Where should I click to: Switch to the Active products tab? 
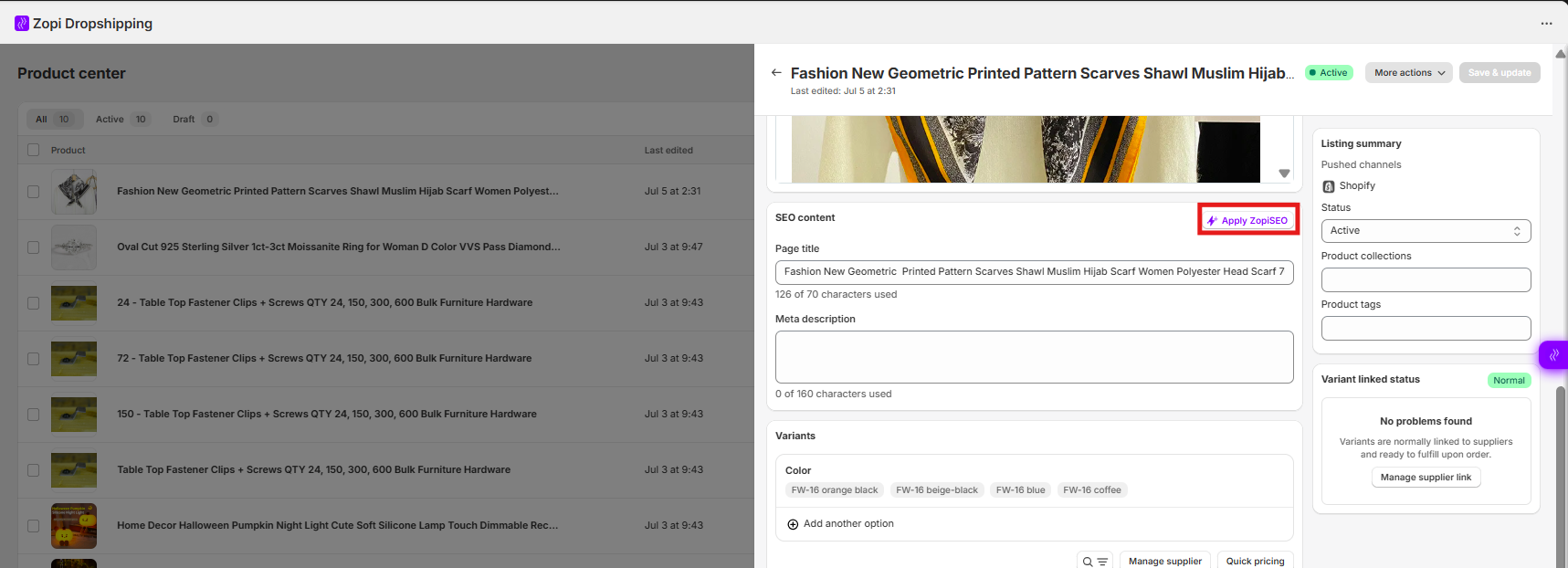122,120
